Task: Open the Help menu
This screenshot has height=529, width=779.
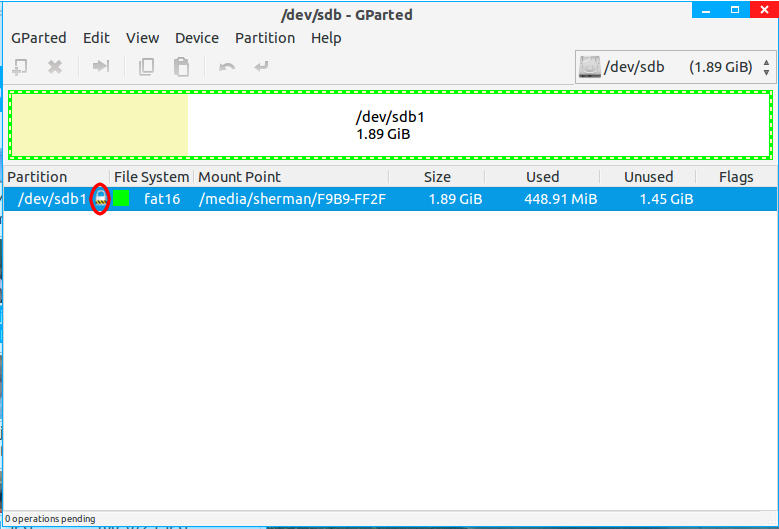Action: 326,38
